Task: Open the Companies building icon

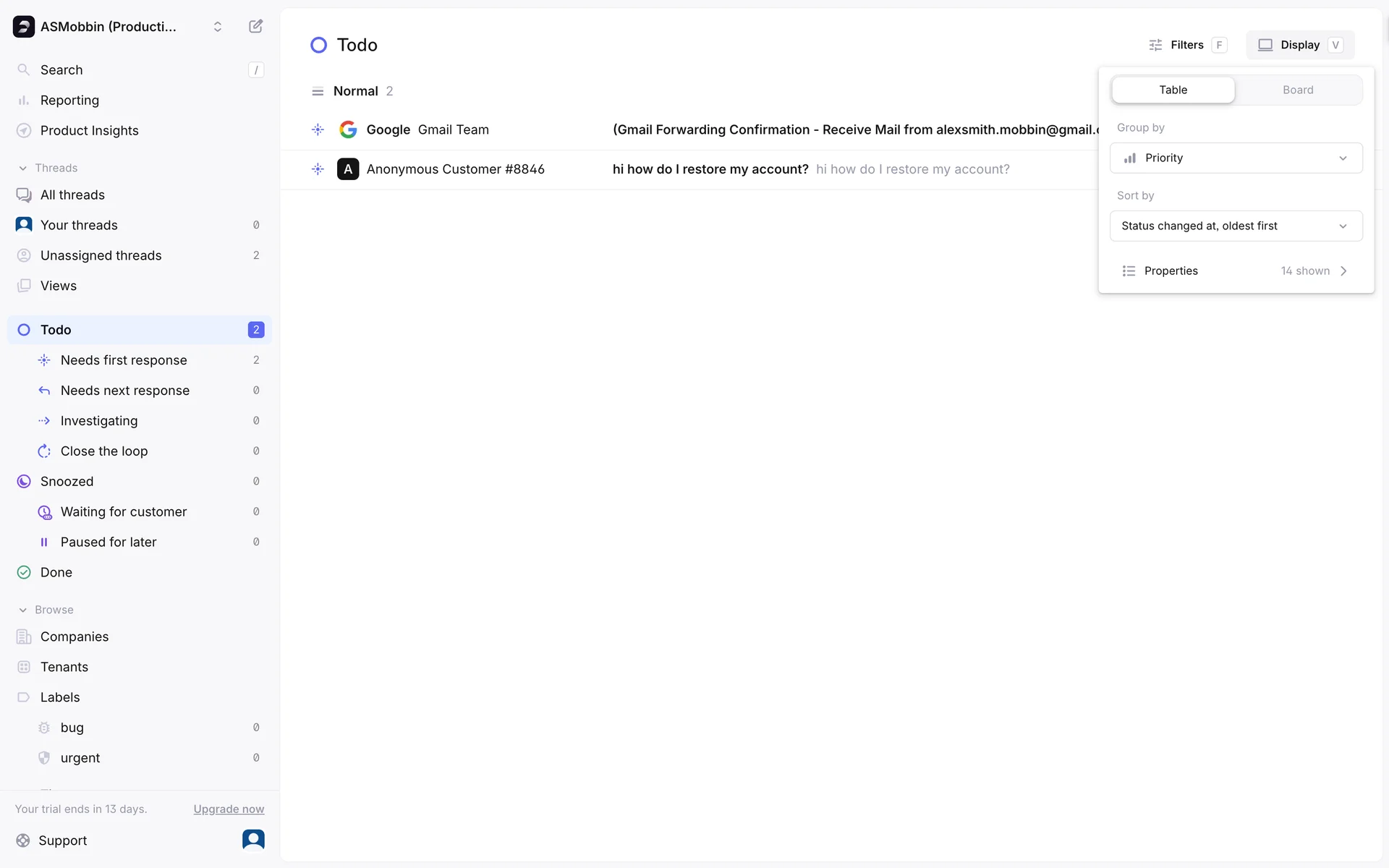Action: [x=24, y=637]
